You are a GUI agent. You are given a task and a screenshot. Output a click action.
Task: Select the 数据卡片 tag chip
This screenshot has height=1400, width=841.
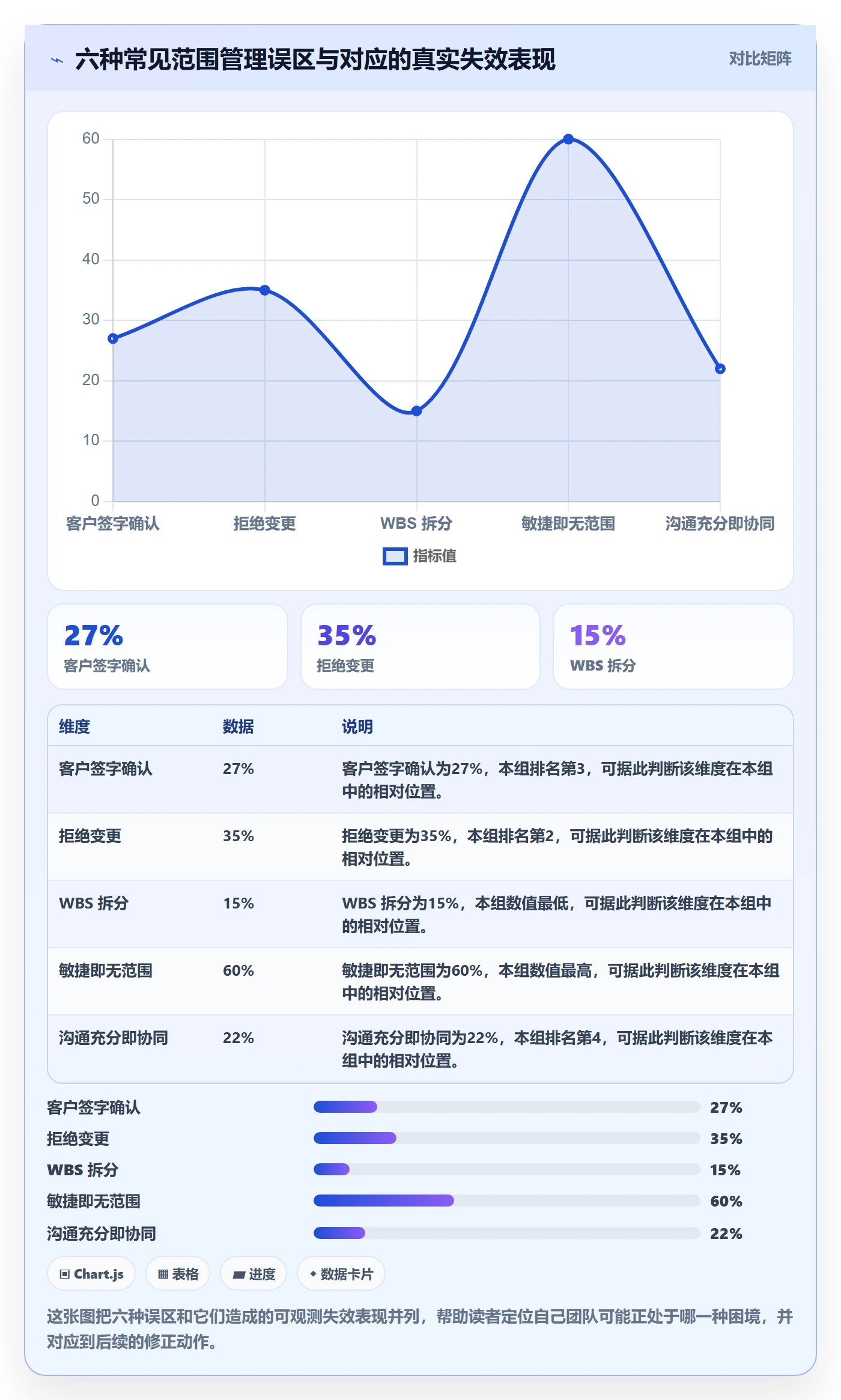pos(341,1274)
